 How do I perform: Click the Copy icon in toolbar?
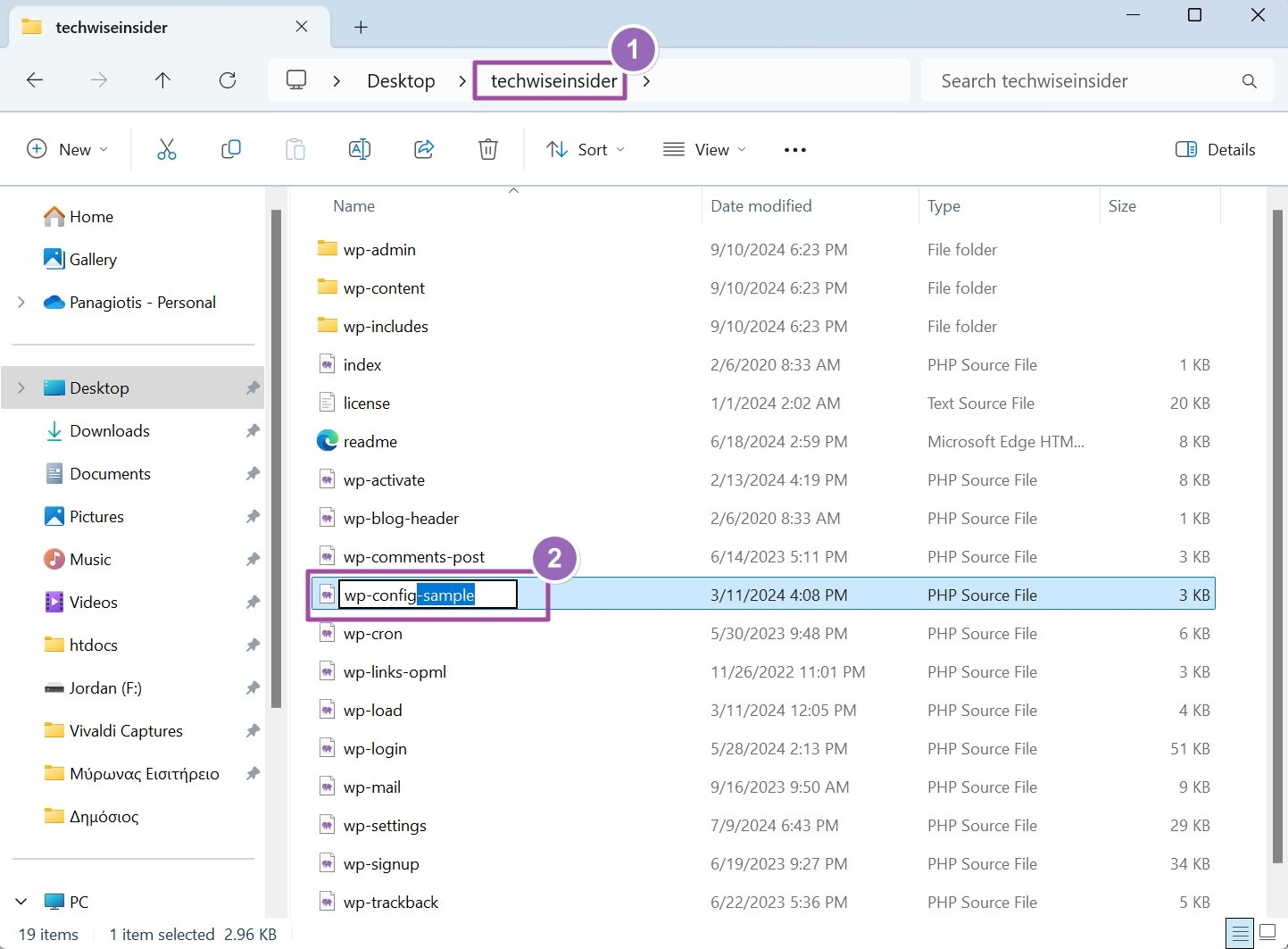coord(230,149)
